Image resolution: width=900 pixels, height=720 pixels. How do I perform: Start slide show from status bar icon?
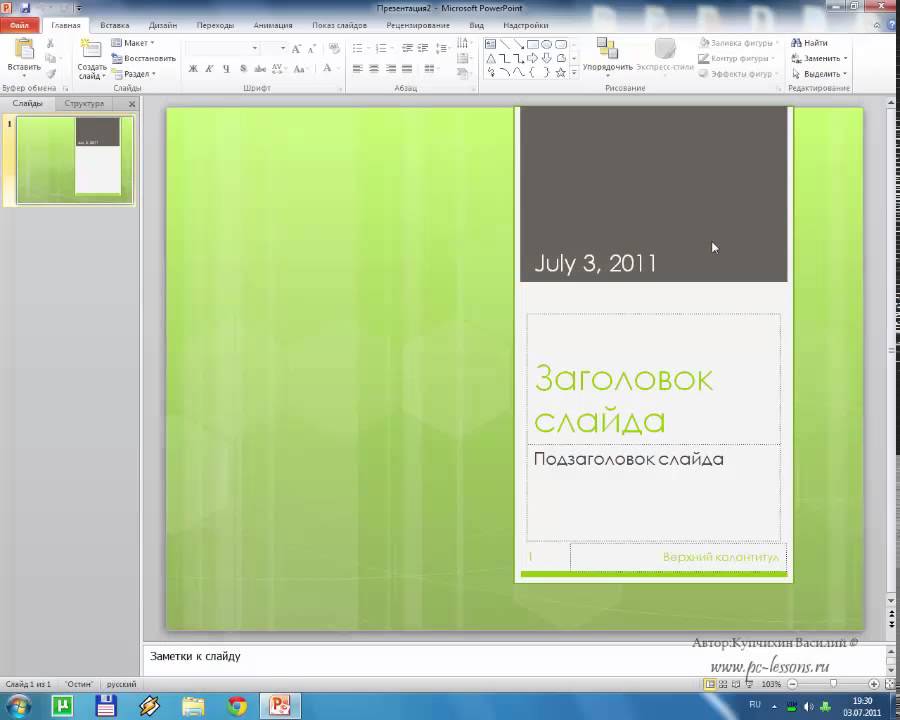(749, 684)
